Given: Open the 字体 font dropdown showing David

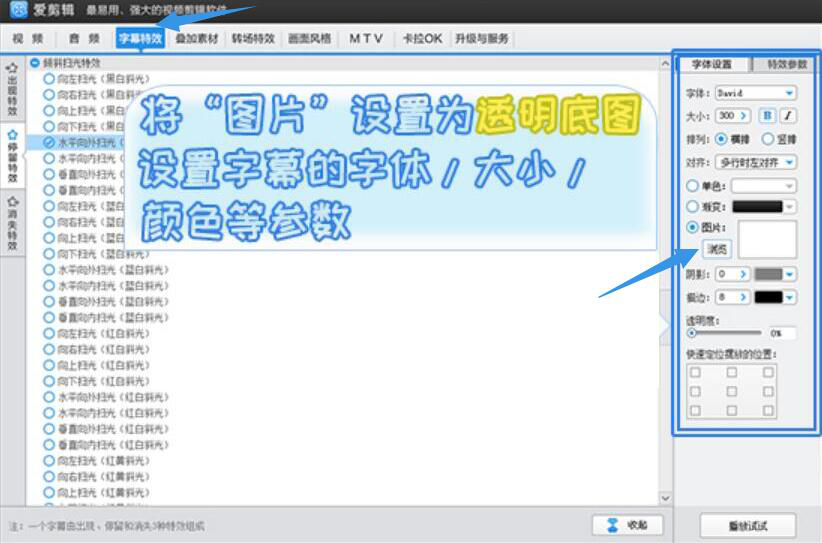Looking at the screenshot, I should click(755, 93).
